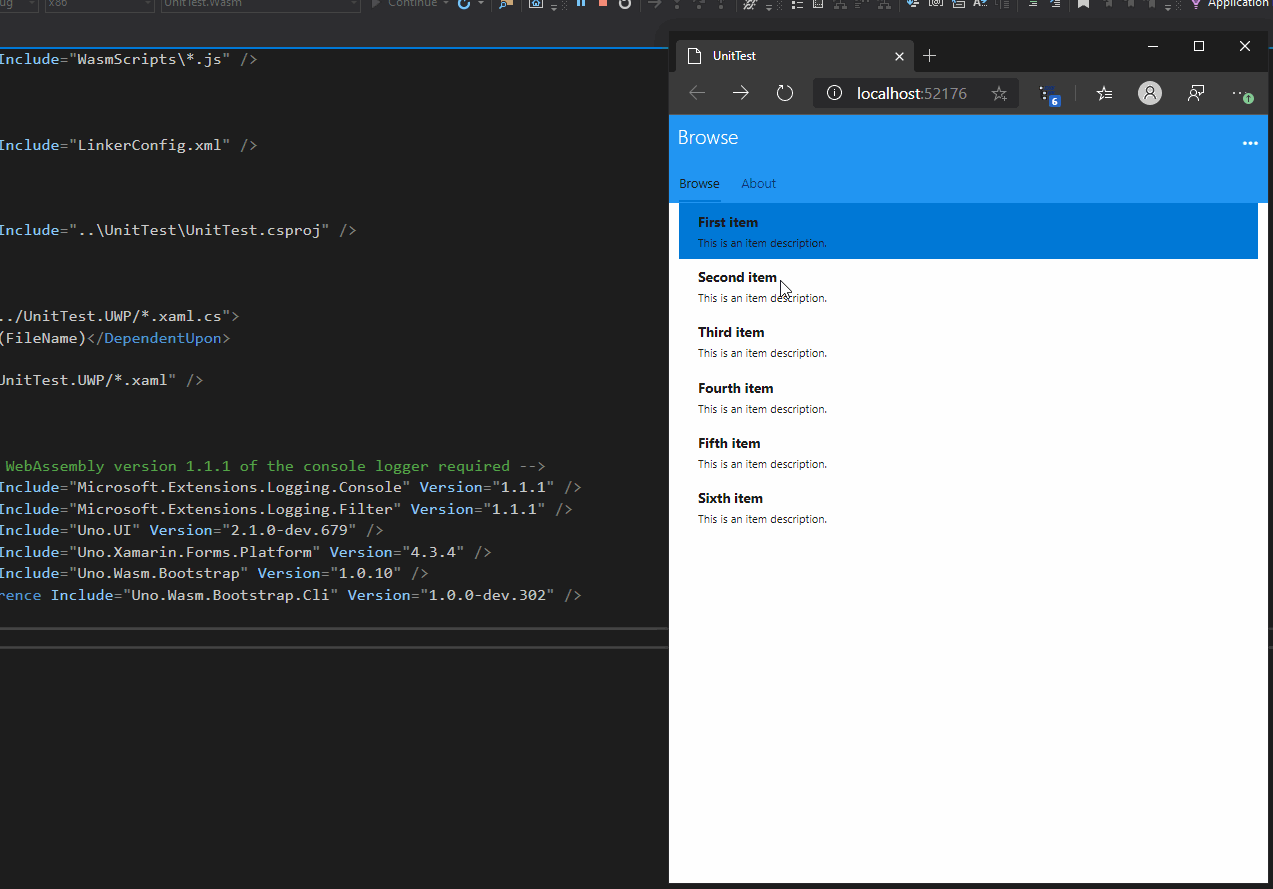The height and width of the screenshot is (889, 1273).
Task: Click the Microsoft.Extensions.Logging.Console package line
Action: tap(291, 487)
